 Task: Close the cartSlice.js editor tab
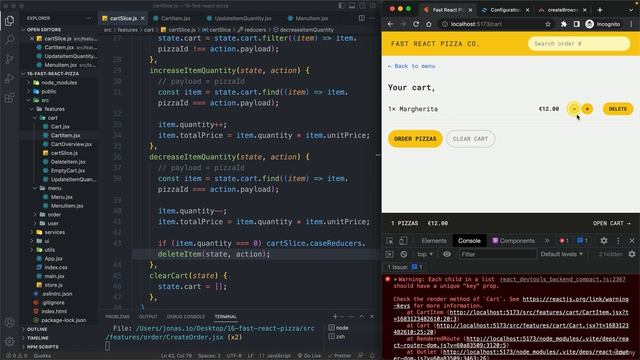coord(142,18)
